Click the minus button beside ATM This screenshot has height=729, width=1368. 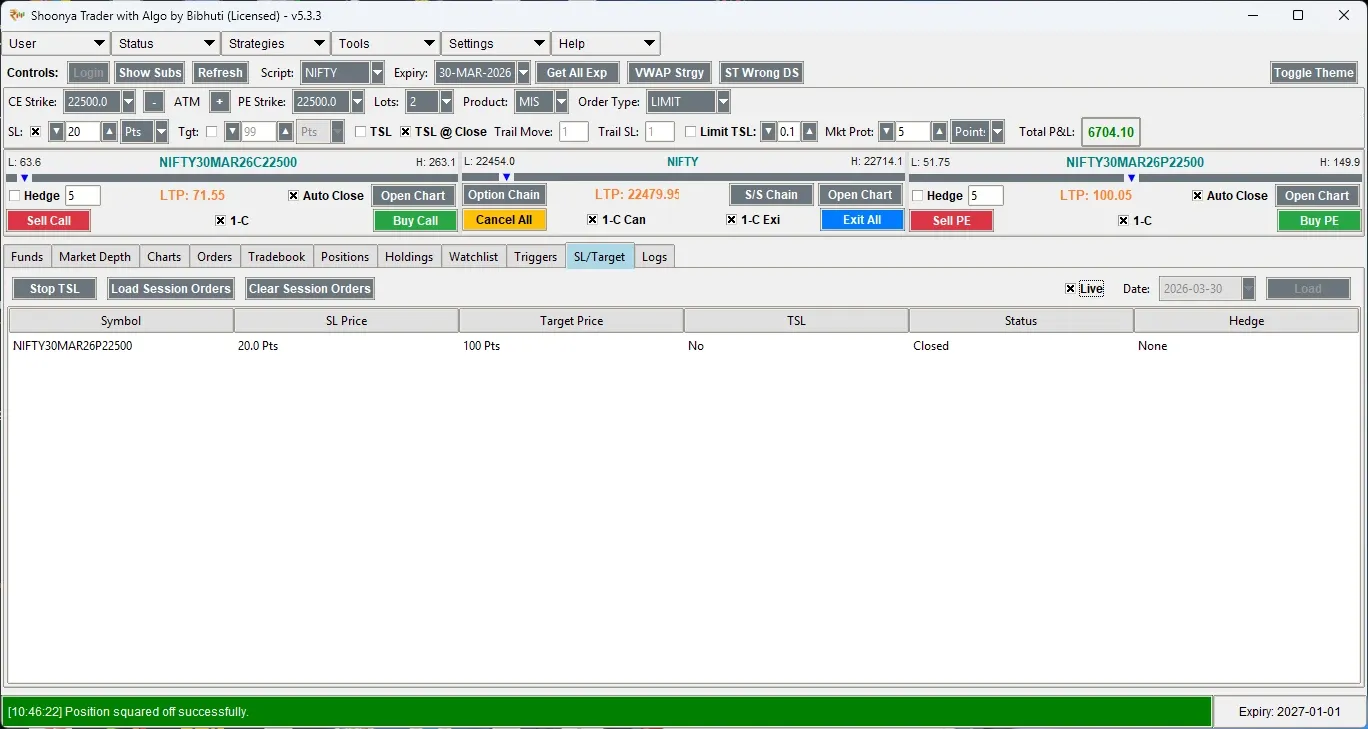(154, 102)
